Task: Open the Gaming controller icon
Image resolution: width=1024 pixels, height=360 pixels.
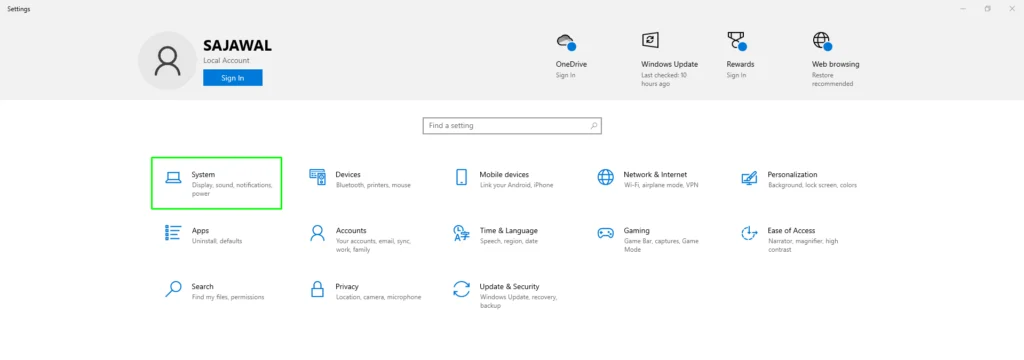Action: pos(605,233)
